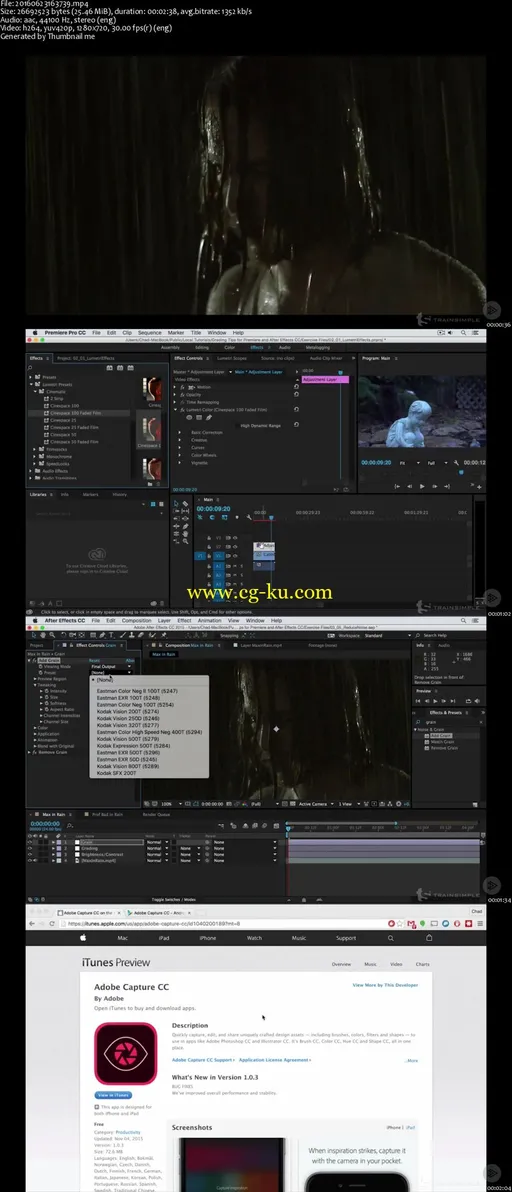This screenshot has width=512, height=1192.
Task: Switch screenshots to iPad view
Action: coord(412,1127)
